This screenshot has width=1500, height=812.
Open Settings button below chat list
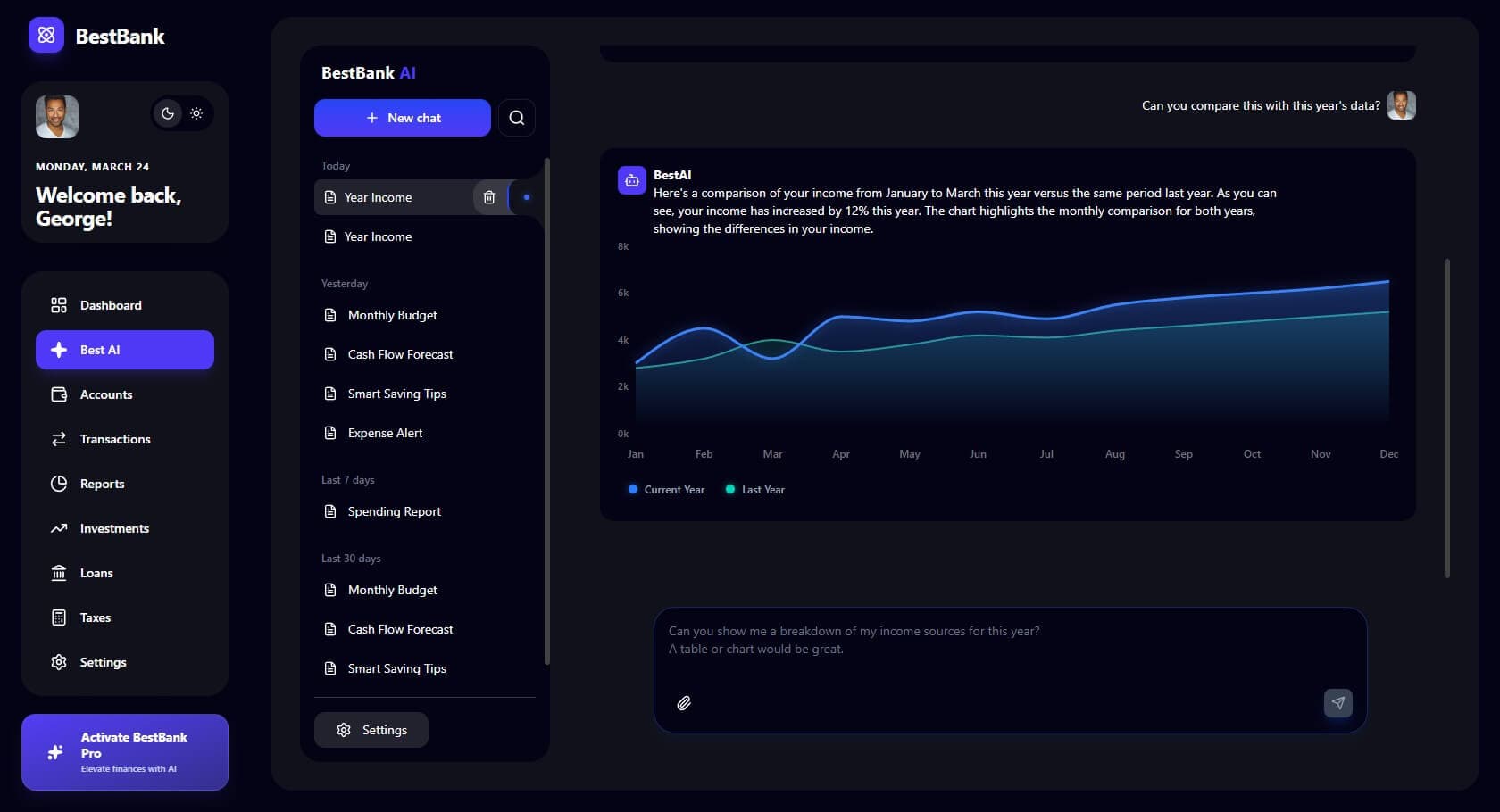(371, 730)
